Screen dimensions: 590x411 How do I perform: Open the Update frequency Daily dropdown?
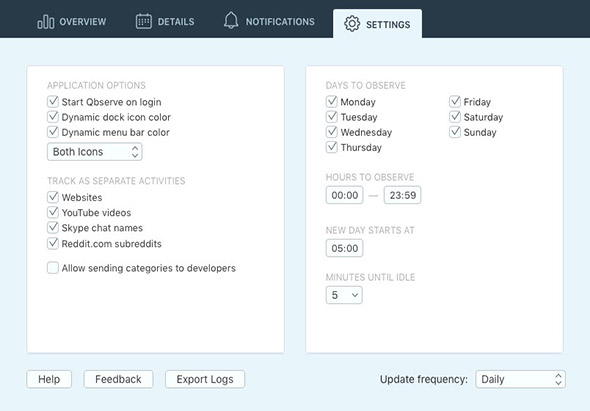coord(520,379)
